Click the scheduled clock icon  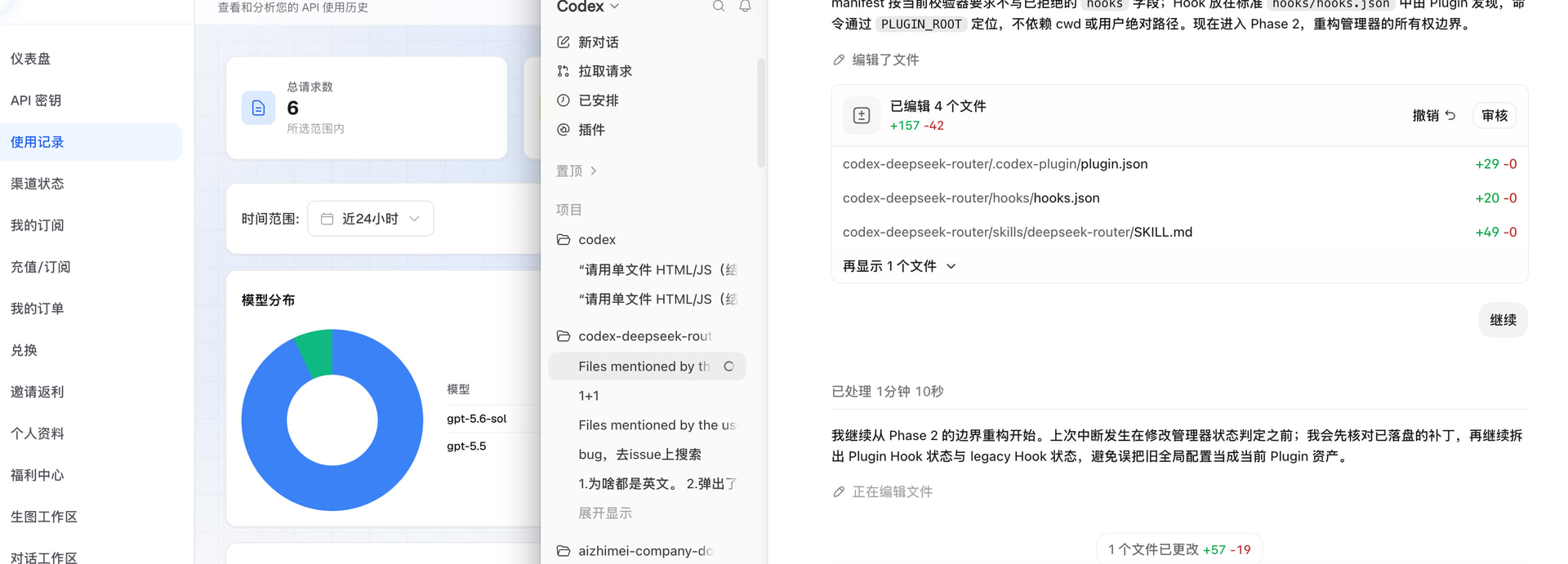(563, 100)
